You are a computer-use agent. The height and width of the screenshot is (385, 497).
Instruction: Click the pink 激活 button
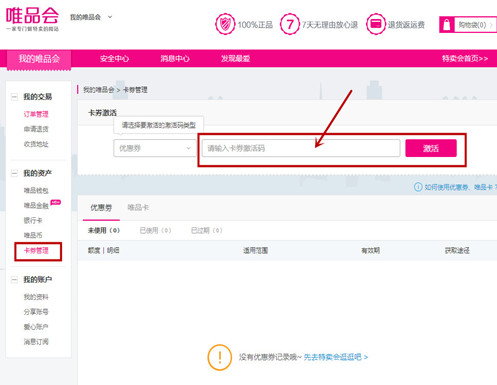(431, 148)
